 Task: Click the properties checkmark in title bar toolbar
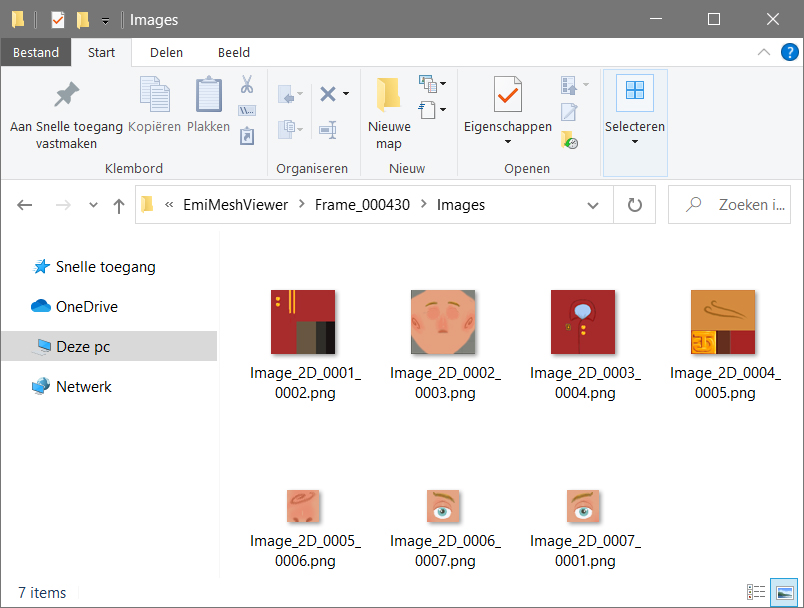tap(58, 20)
